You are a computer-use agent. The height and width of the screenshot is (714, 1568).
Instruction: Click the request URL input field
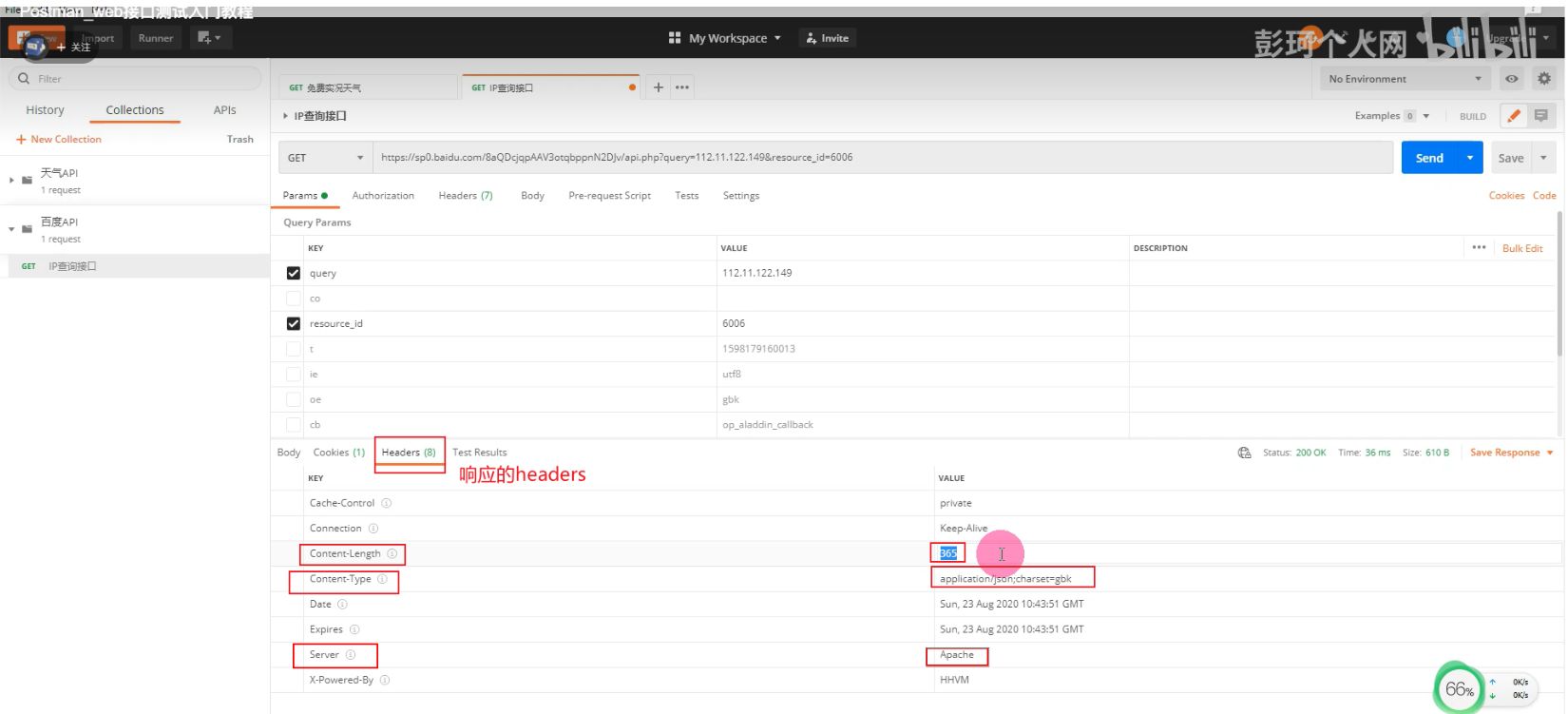click(x=882, y=158)
